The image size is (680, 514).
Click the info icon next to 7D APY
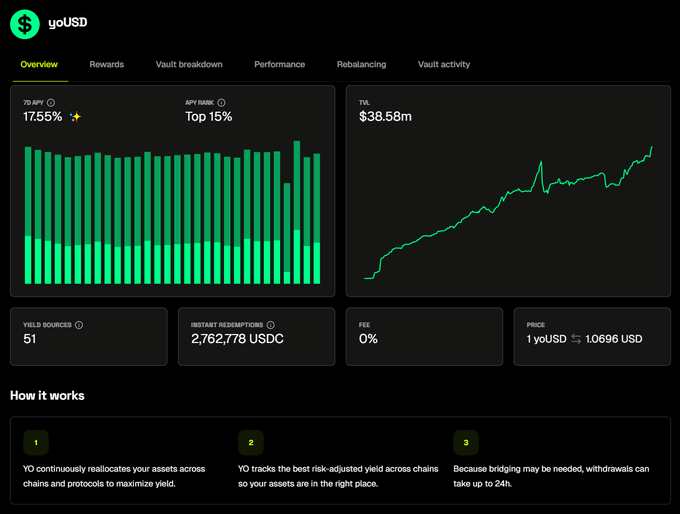tap(51, 102)
